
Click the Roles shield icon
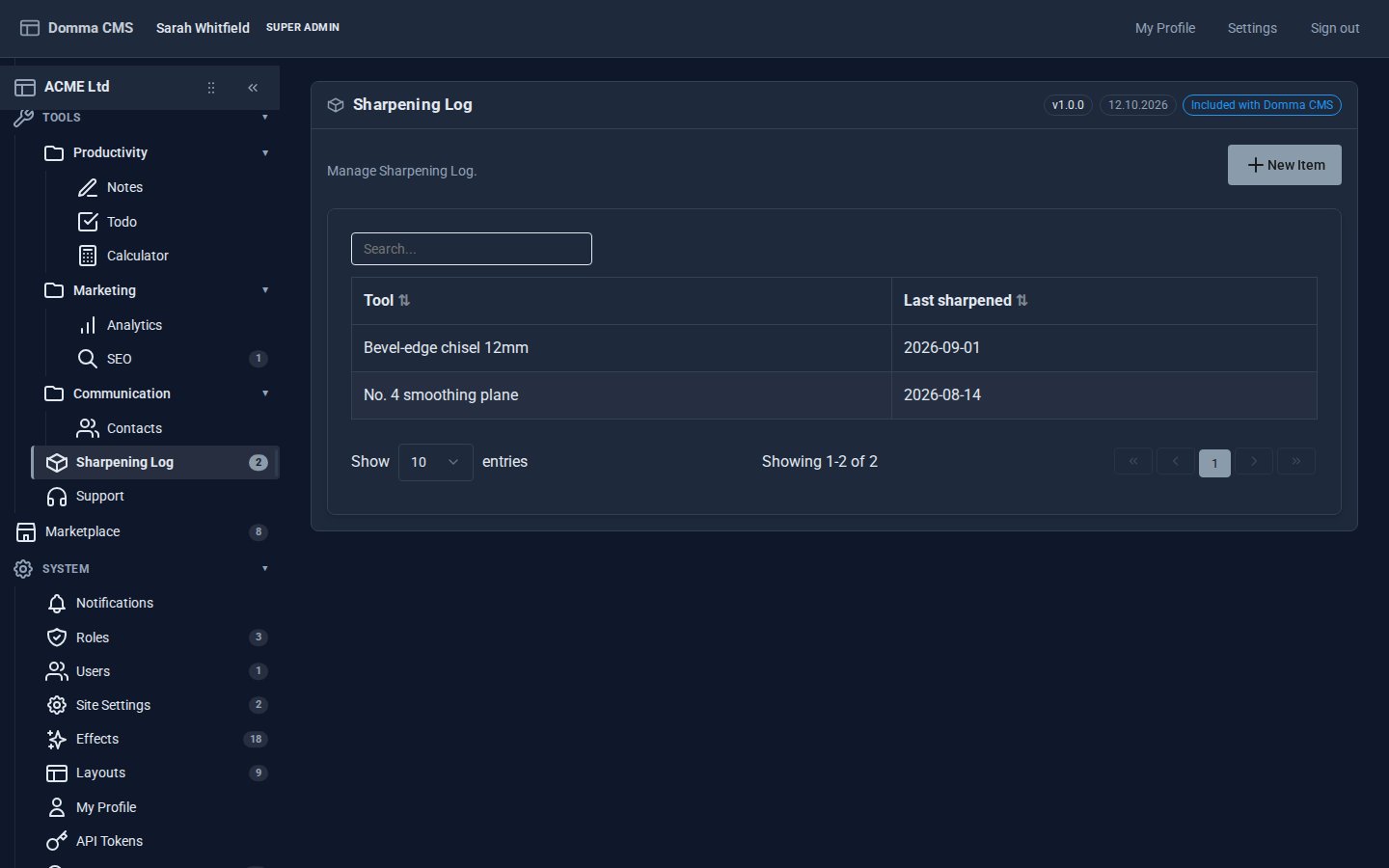click(x=57, y=637)
